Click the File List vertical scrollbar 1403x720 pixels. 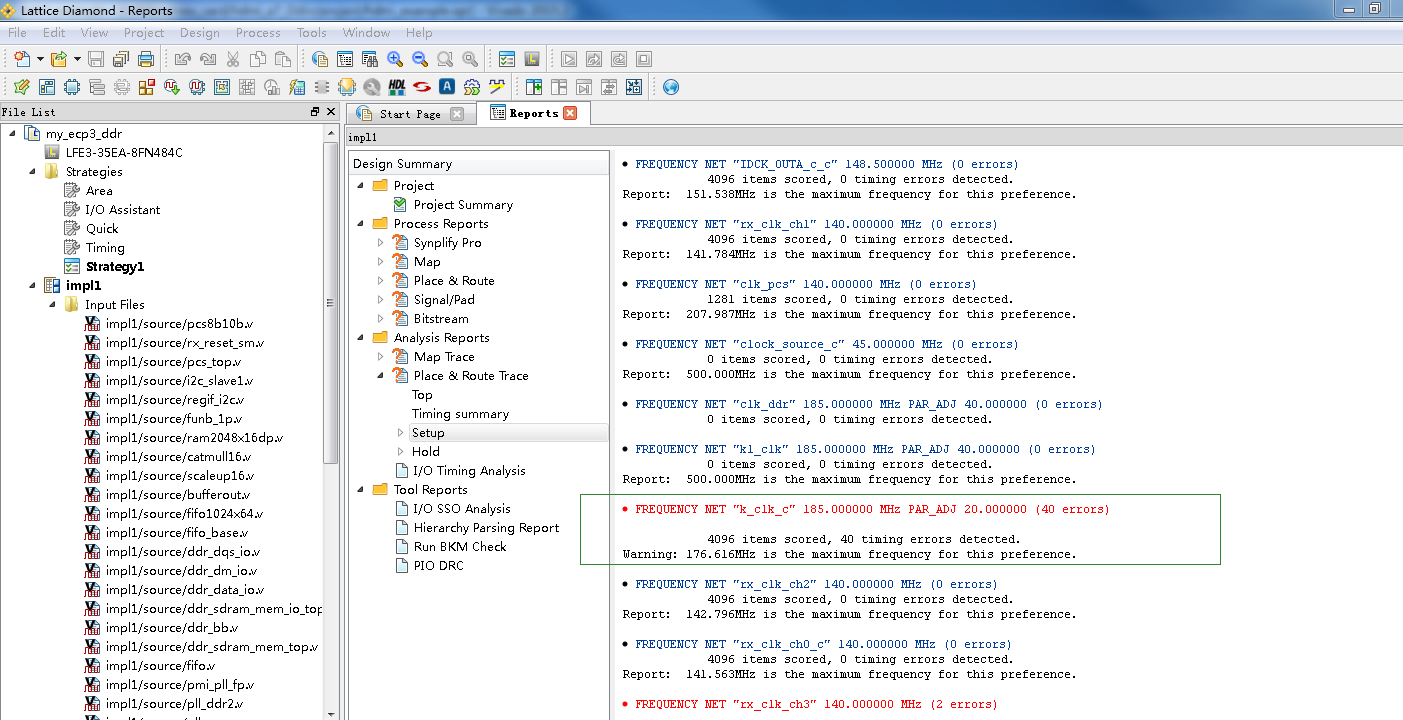pyautogui.click(x=331, y=300)
